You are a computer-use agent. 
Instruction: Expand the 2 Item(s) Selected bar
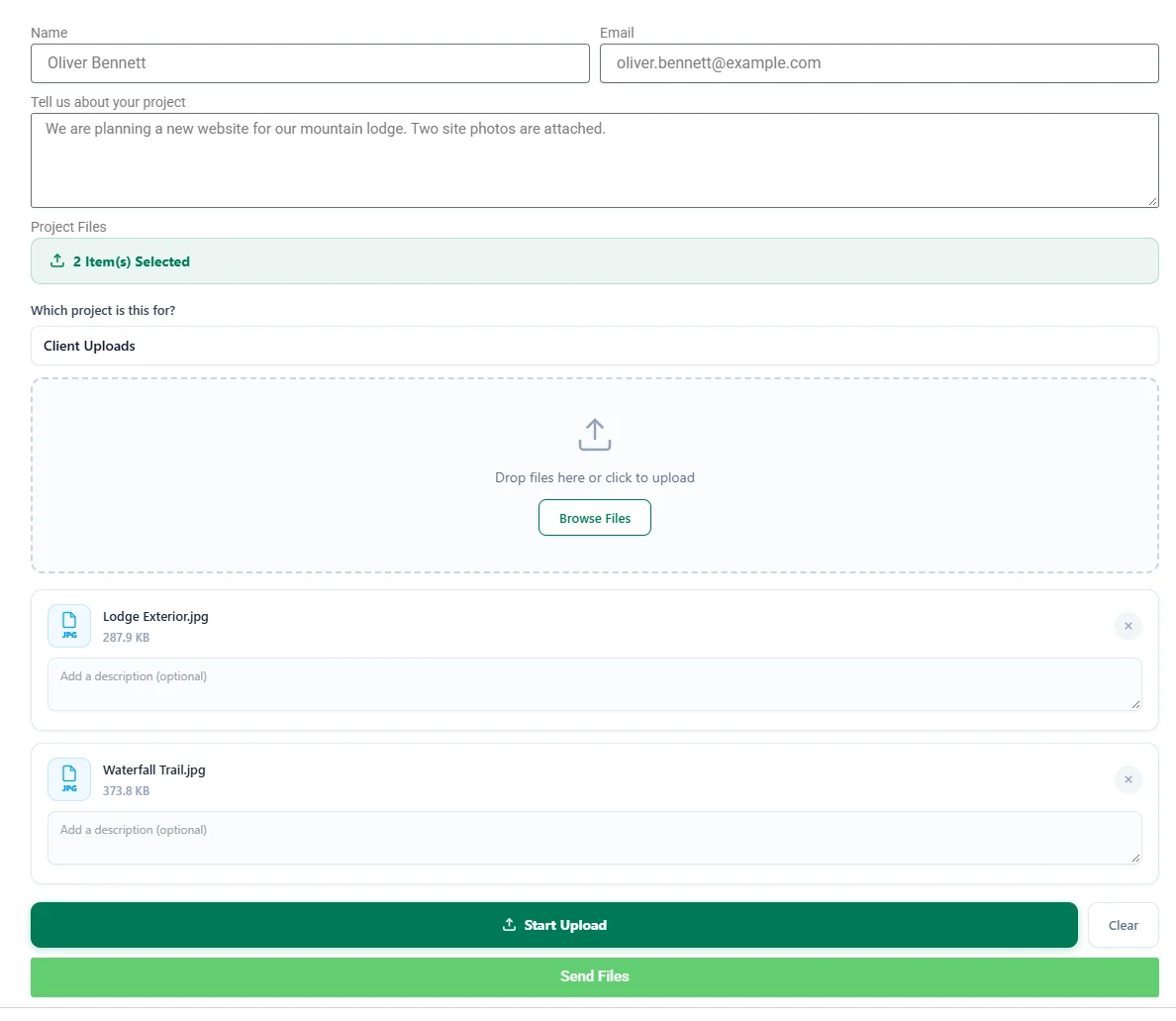coord(595,261)
